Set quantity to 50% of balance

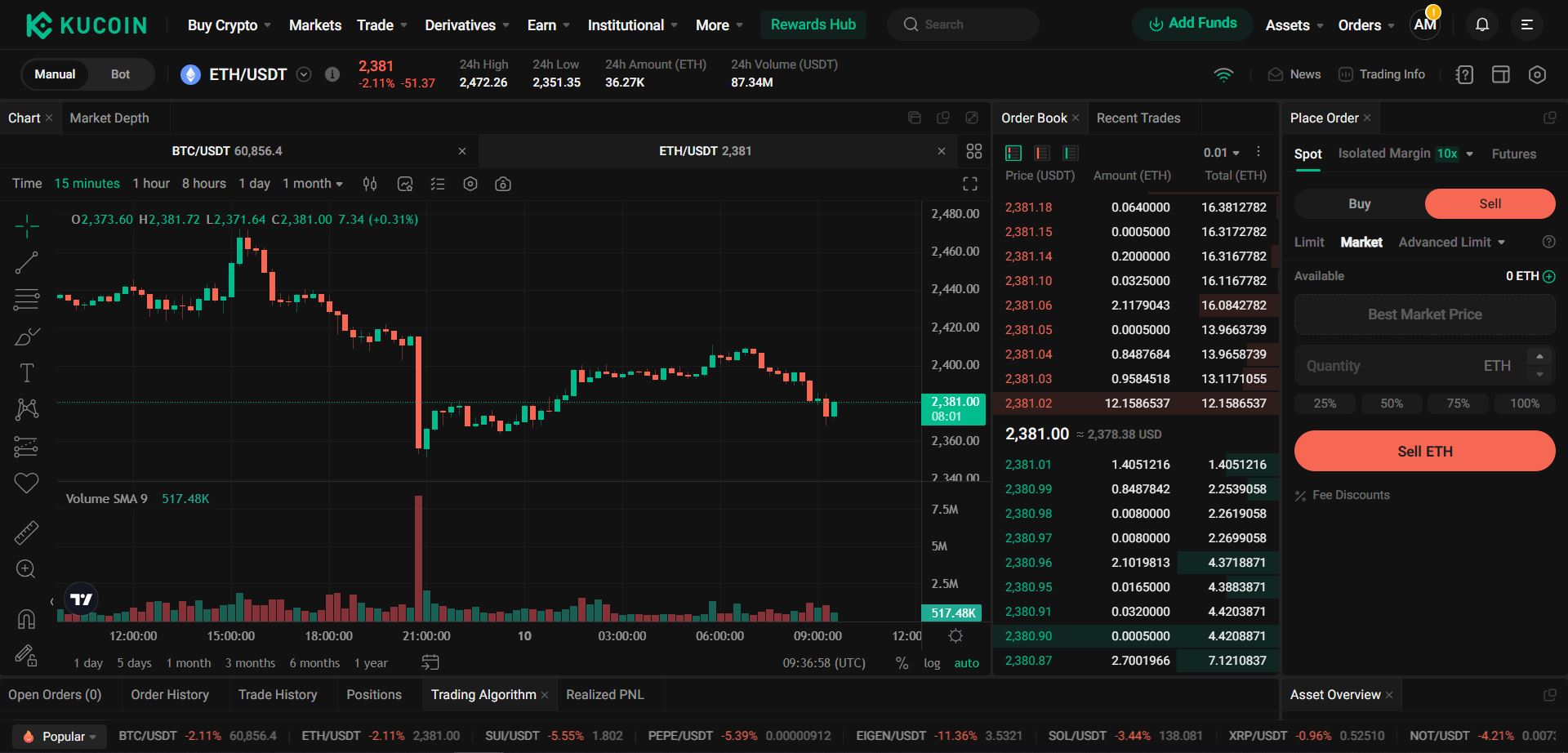1392,403
